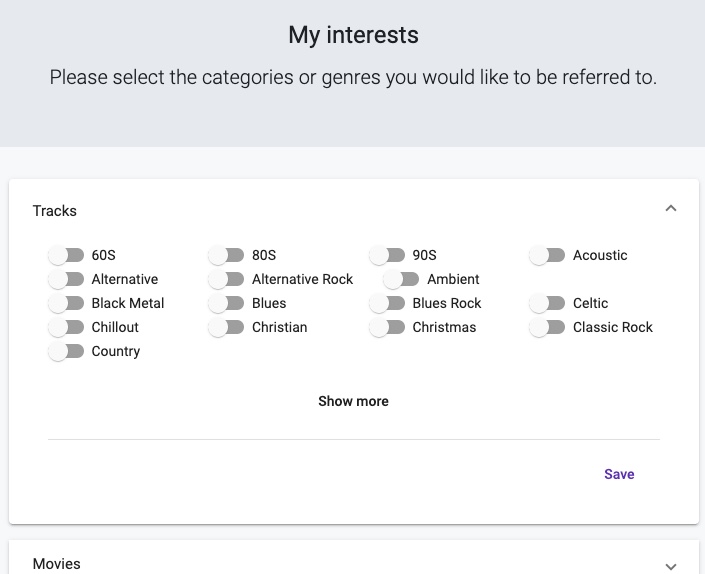
Task: Switch on the Celtic toggle
Action: 548,303
